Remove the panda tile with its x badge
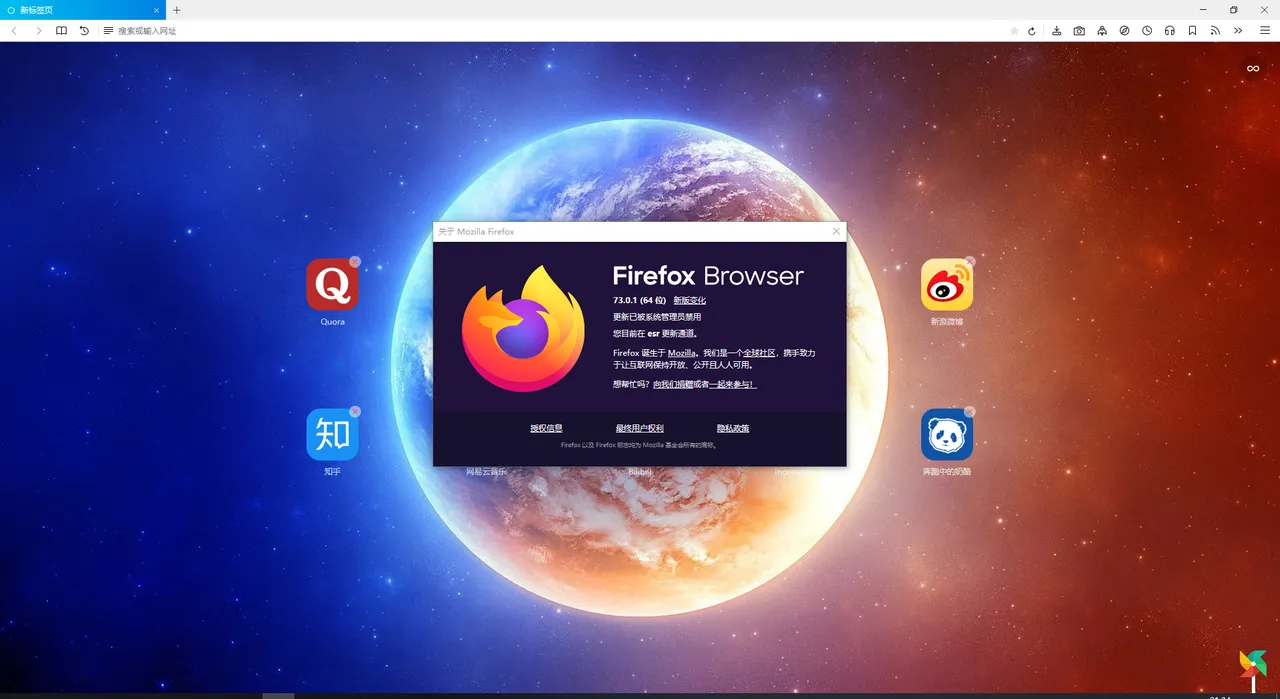This screenshot has width=1280, height=699. 969,411
